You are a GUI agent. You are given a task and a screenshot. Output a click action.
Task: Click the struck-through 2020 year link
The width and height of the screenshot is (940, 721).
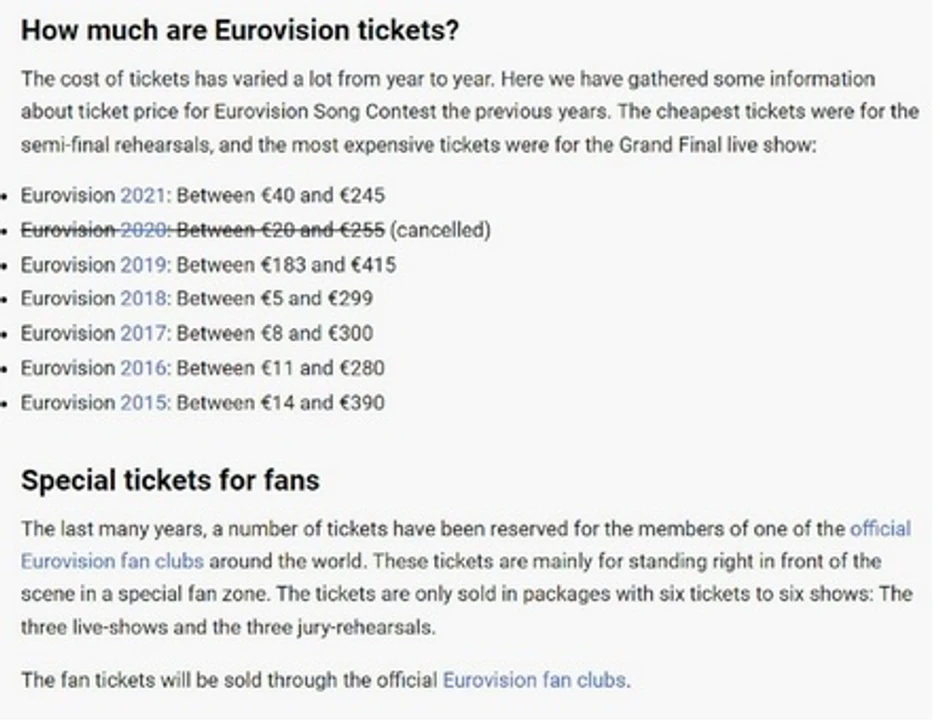(142, 230)
